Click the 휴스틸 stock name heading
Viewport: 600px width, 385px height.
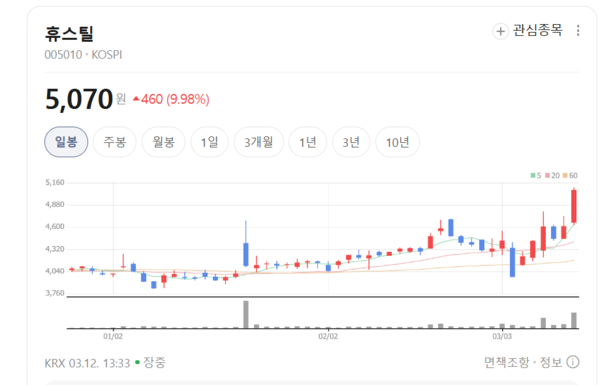(x=69, y=34)
